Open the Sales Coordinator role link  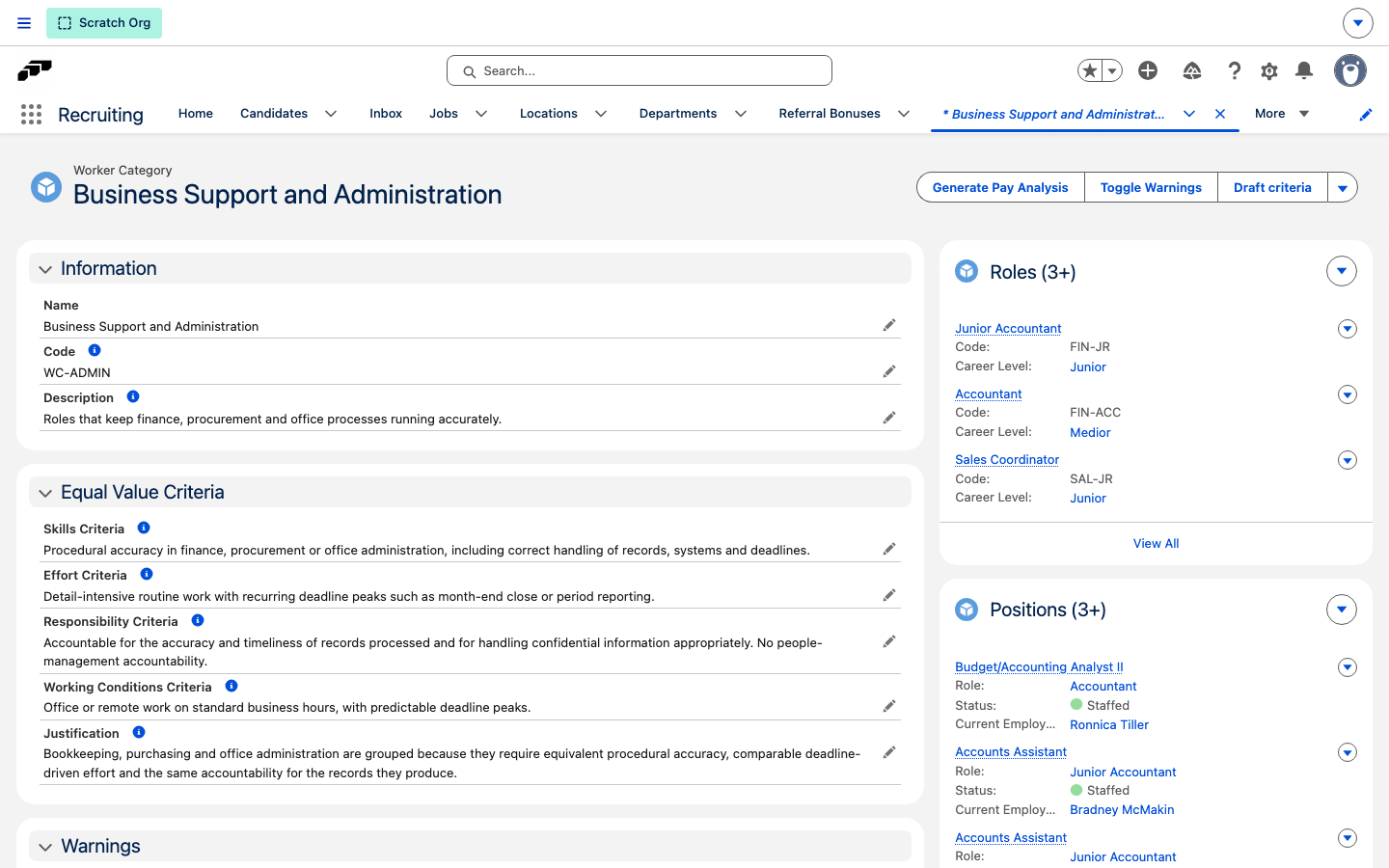pos(1007,460)
